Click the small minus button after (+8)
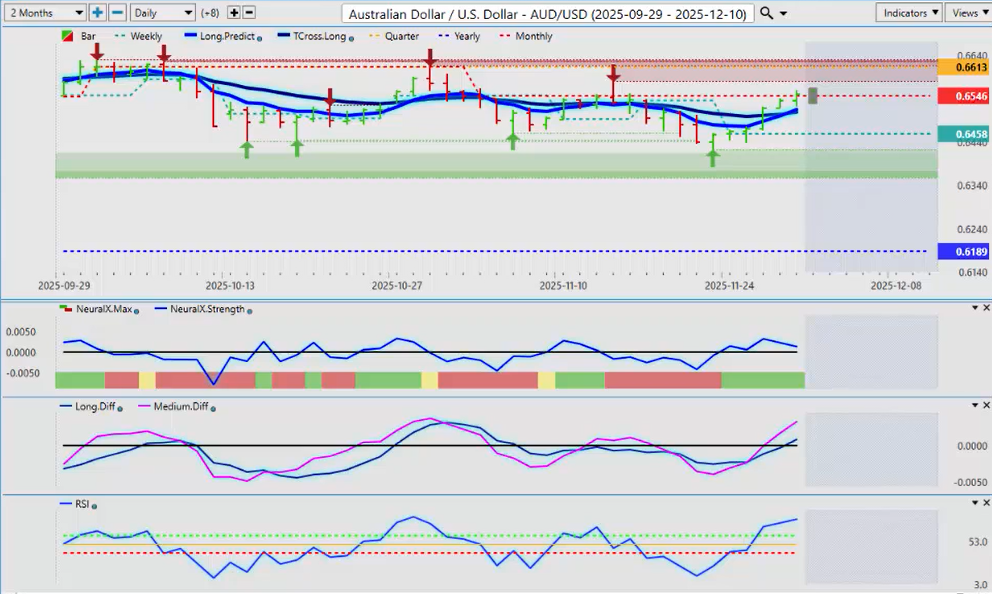 (249, 13)
